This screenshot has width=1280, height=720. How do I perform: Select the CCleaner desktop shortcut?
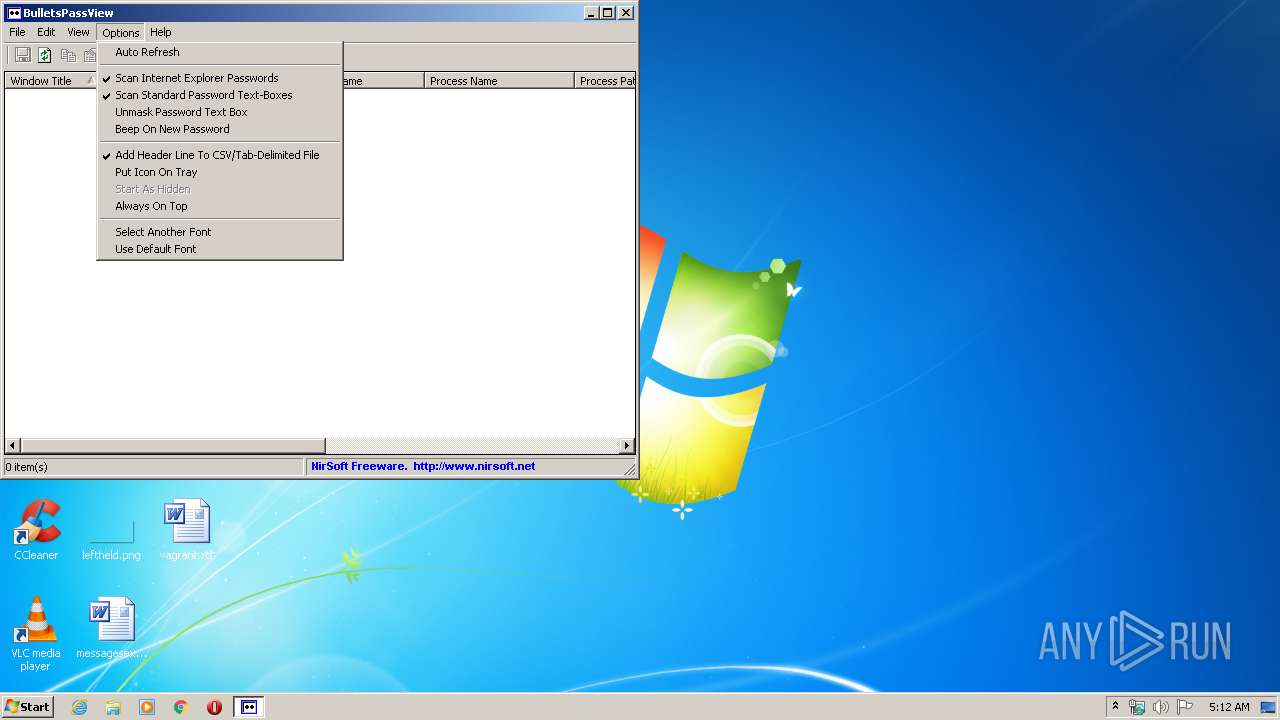[x=36, y=530]
